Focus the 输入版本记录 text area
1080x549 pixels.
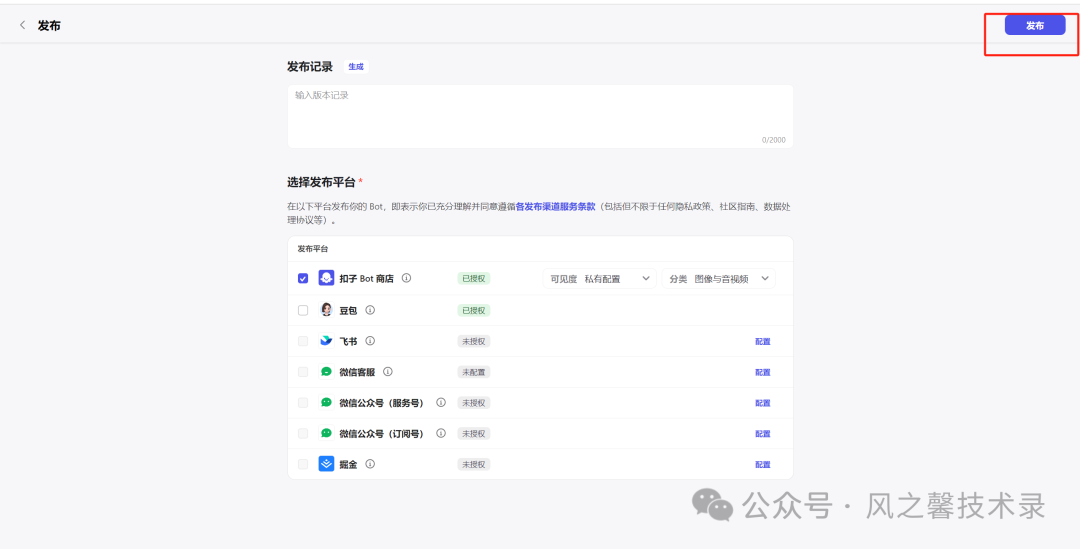[x=540, y=116]
